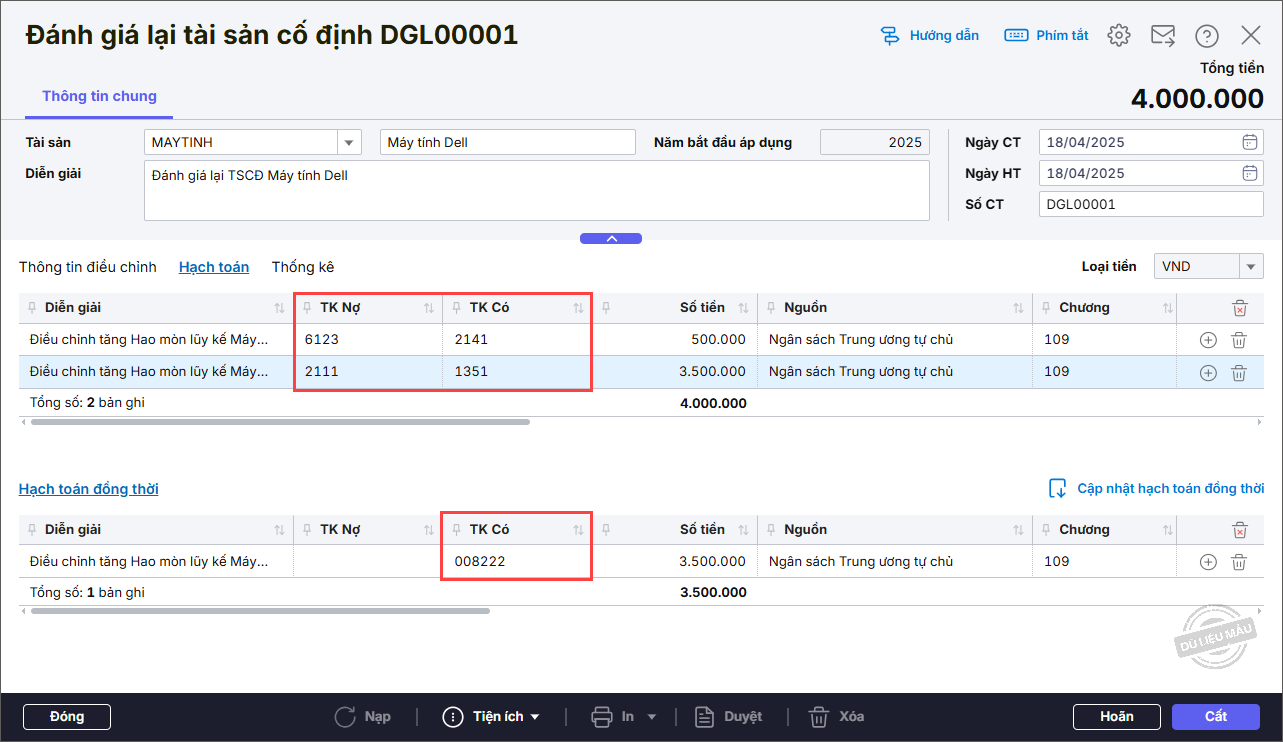
Task: Collapse the general info panel chevron
Action: (x=611, y=239)
